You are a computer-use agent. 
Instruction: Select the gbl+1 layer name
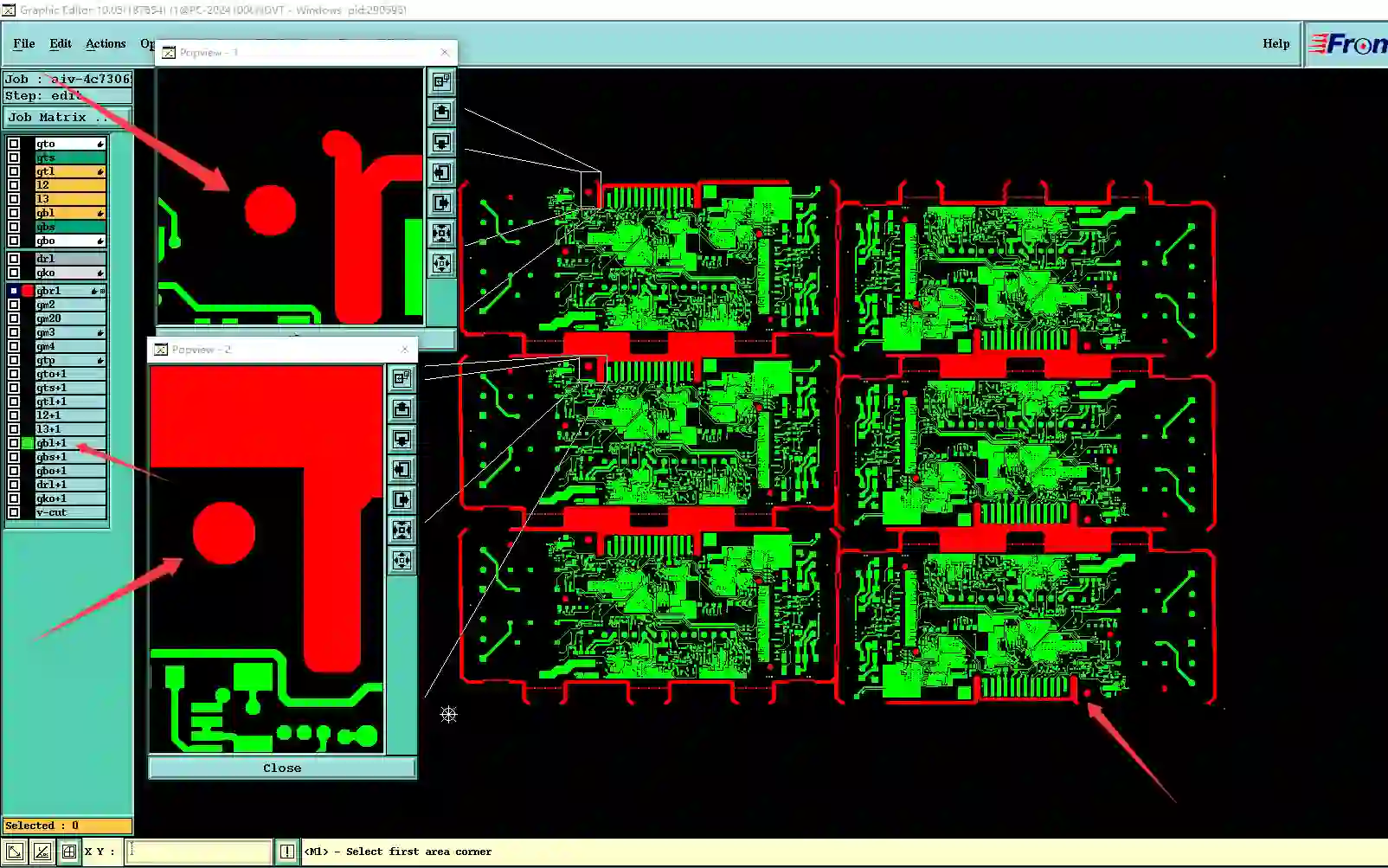pyautogui.click(x=70, y=443)
